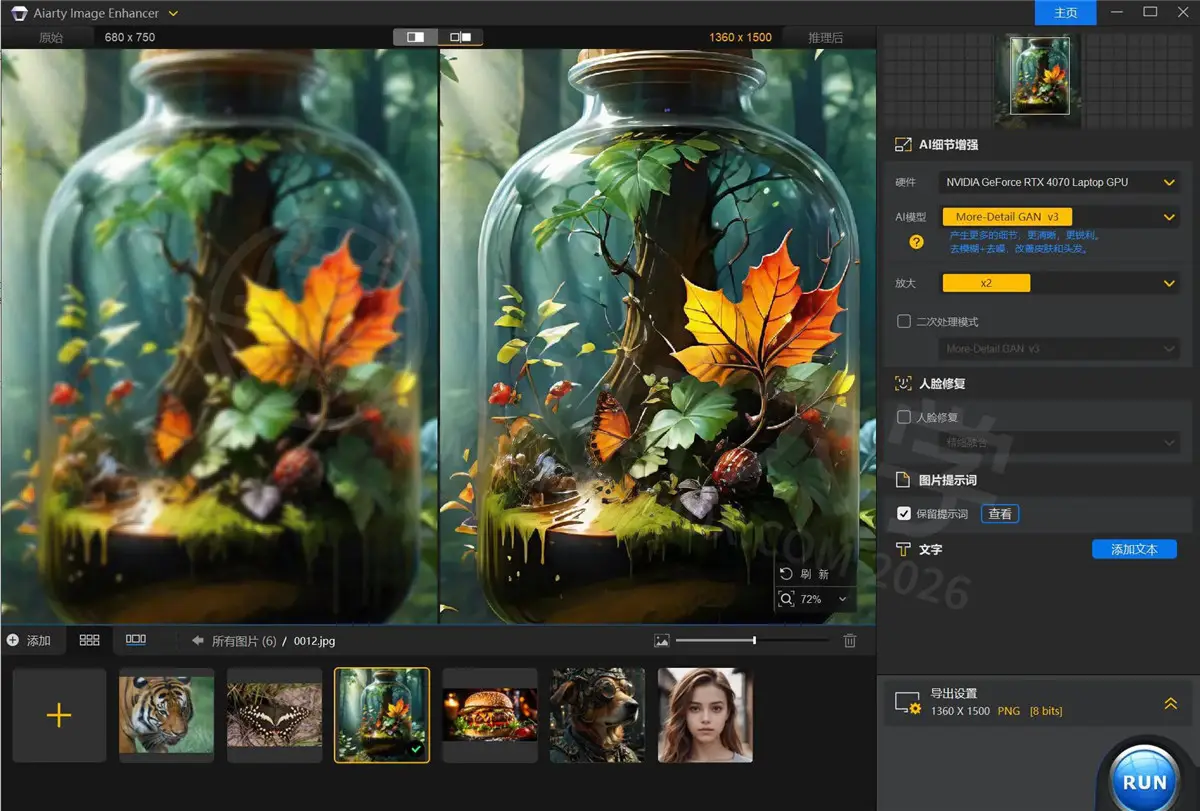1200x811 pixels.
Task: Click the 所有图片 (6) breadcrumb
Action: 244,641
